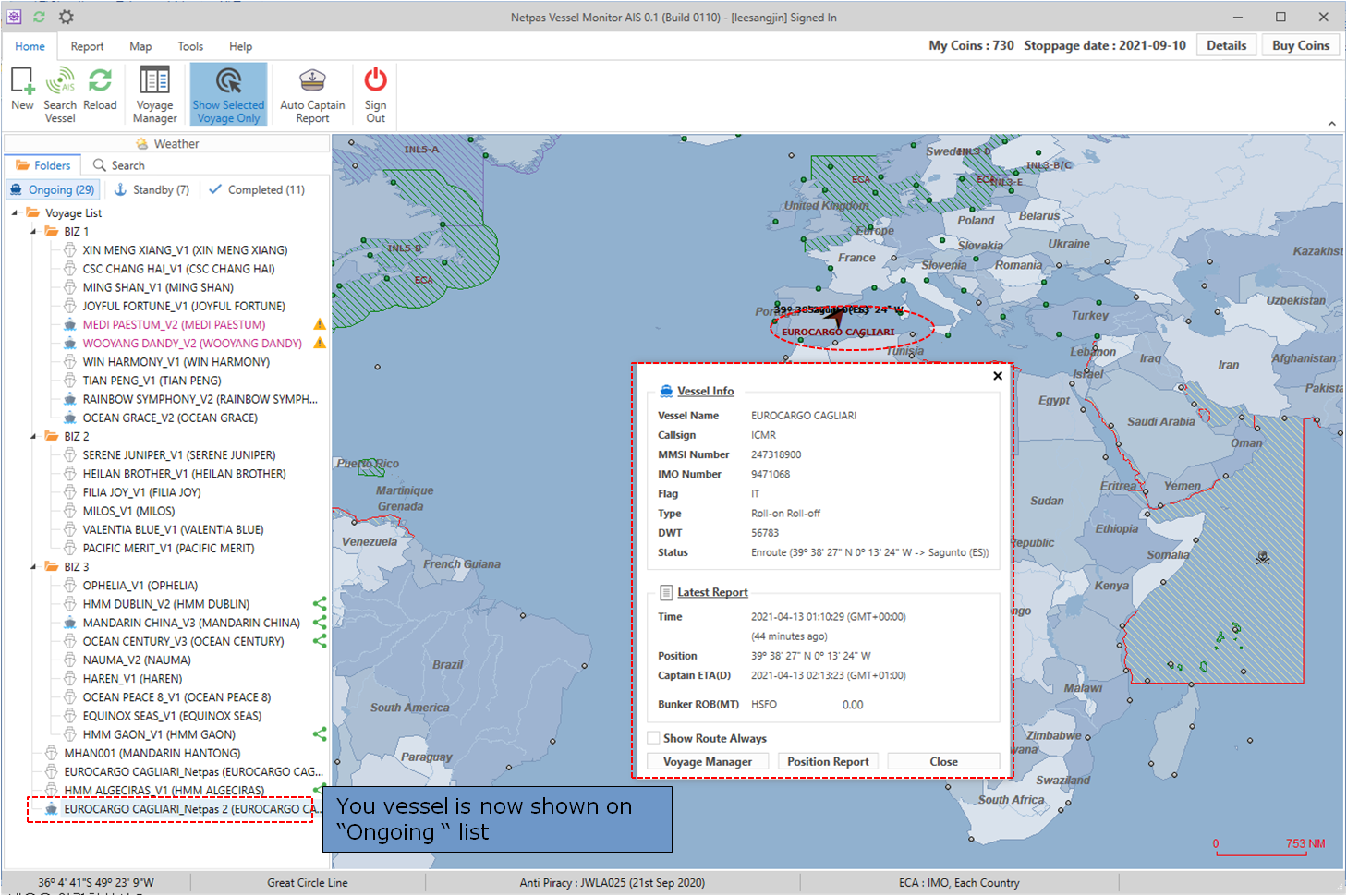Click Anti Piracy JWLA025 status entry
This screenshot has width=1347, height=896.
point(613,882)
